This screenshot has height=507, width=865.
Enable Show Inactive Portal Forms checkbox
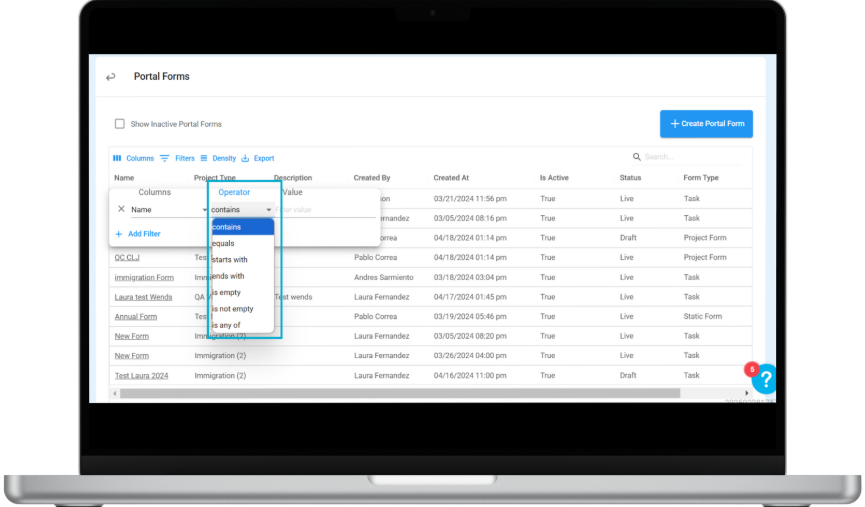(x=120, y=124)
